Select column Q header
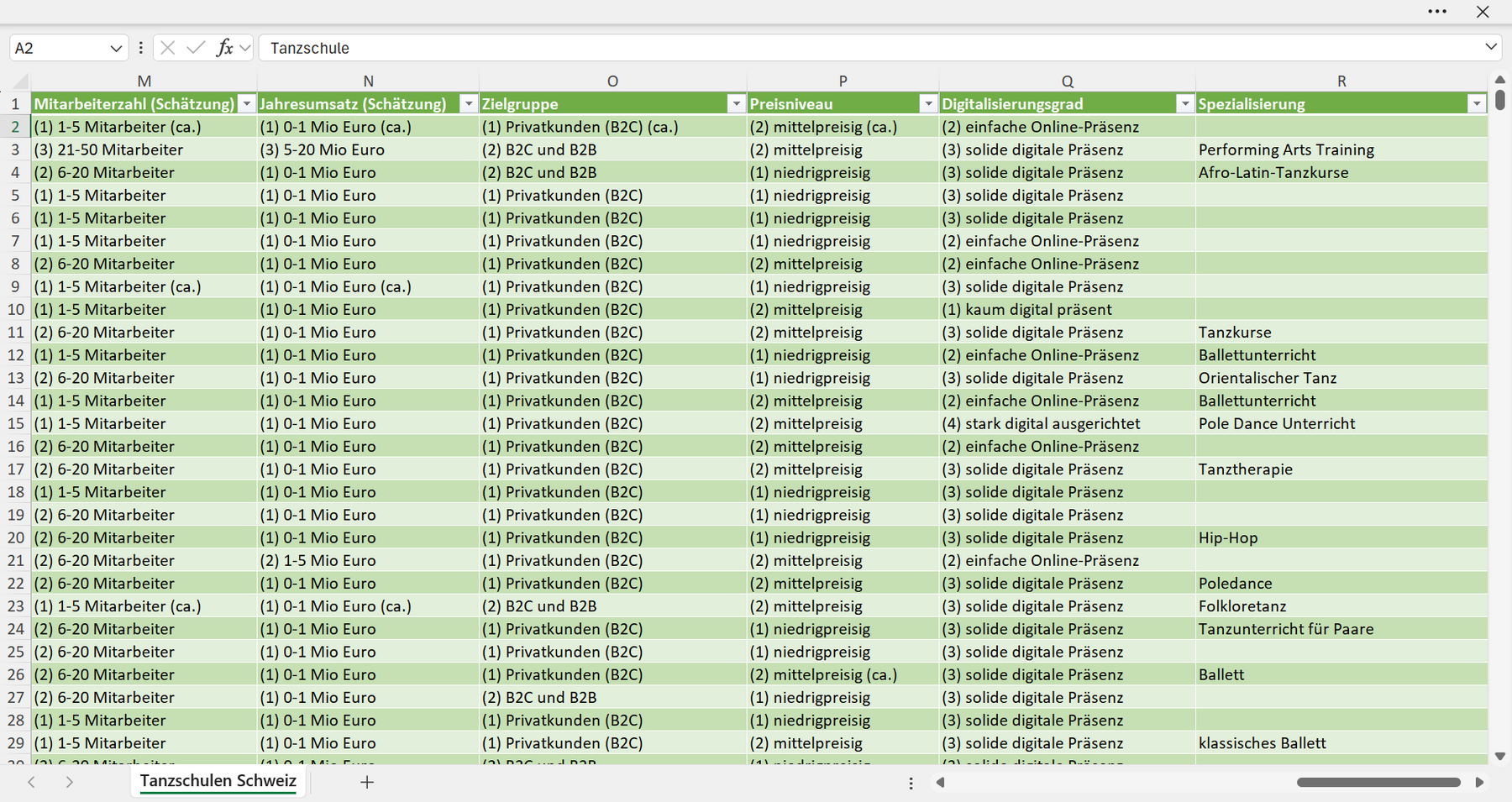The width and height of the screenshot is (1512, 802). (x=1067, y=81)
